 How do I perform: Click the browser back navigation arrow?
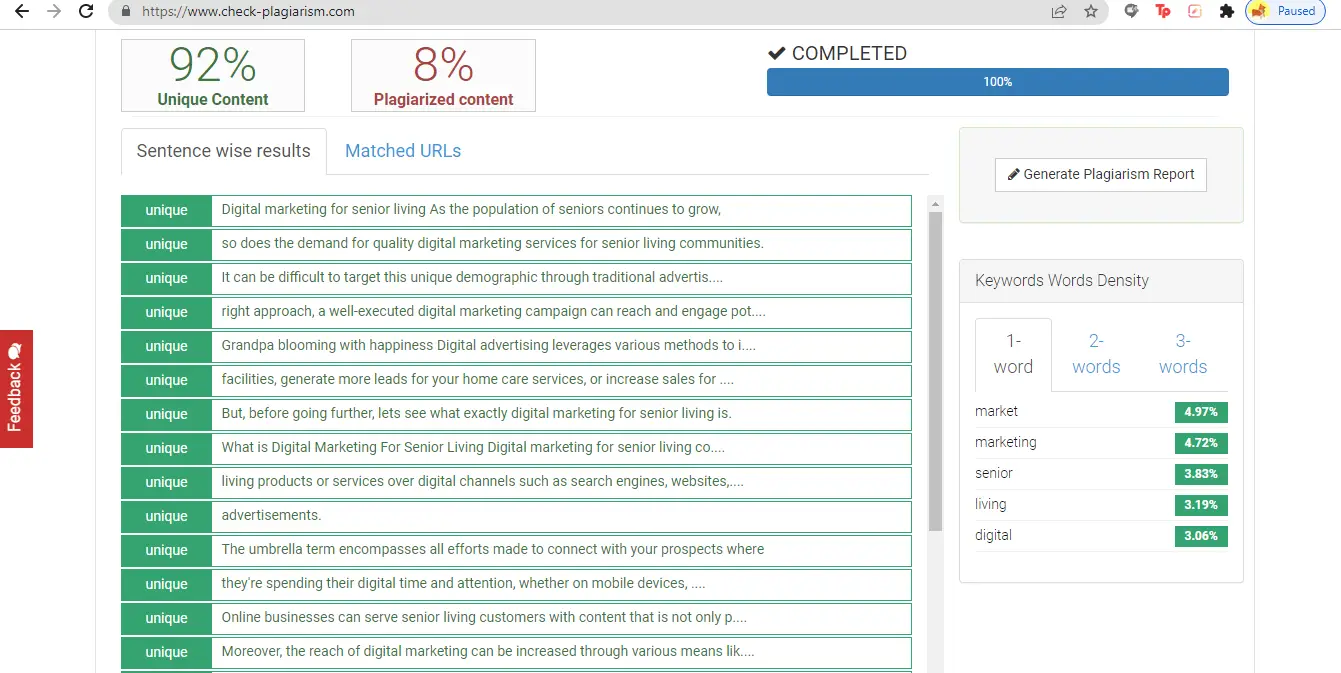[22, 11]
